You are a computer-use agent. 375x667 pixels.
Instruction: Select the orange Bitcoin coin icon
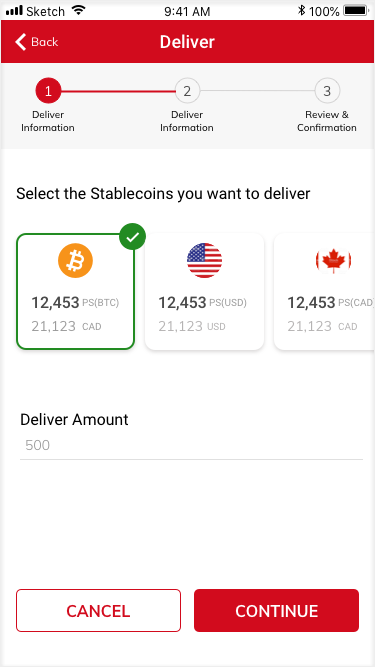75,260
